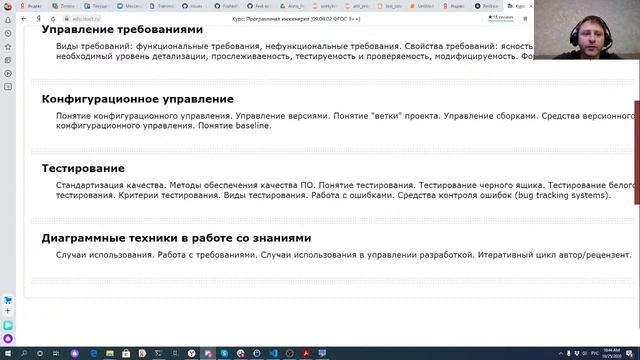Click the bookmark icon beside reviews badge
This screenshot has height=360, width=640.
click(x=525, y=19)
